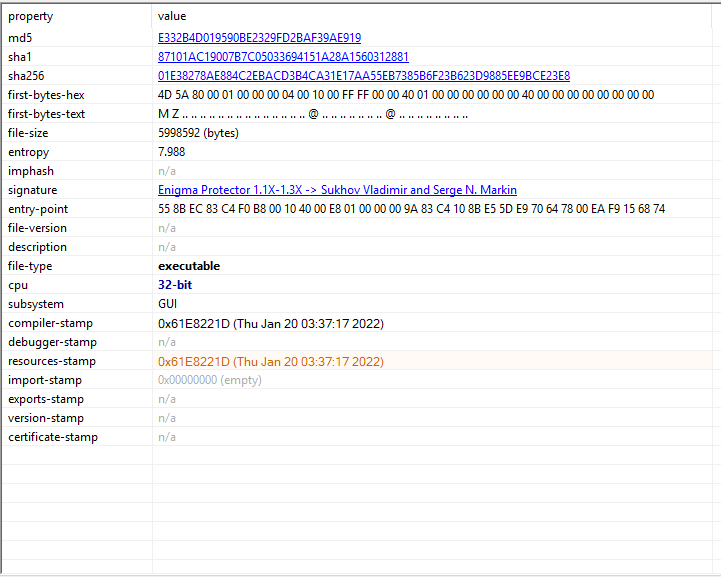Select the 'M Z' first-bytes-text value
The height and width of the screenshot is (577, 721).
tap(313, 114)
